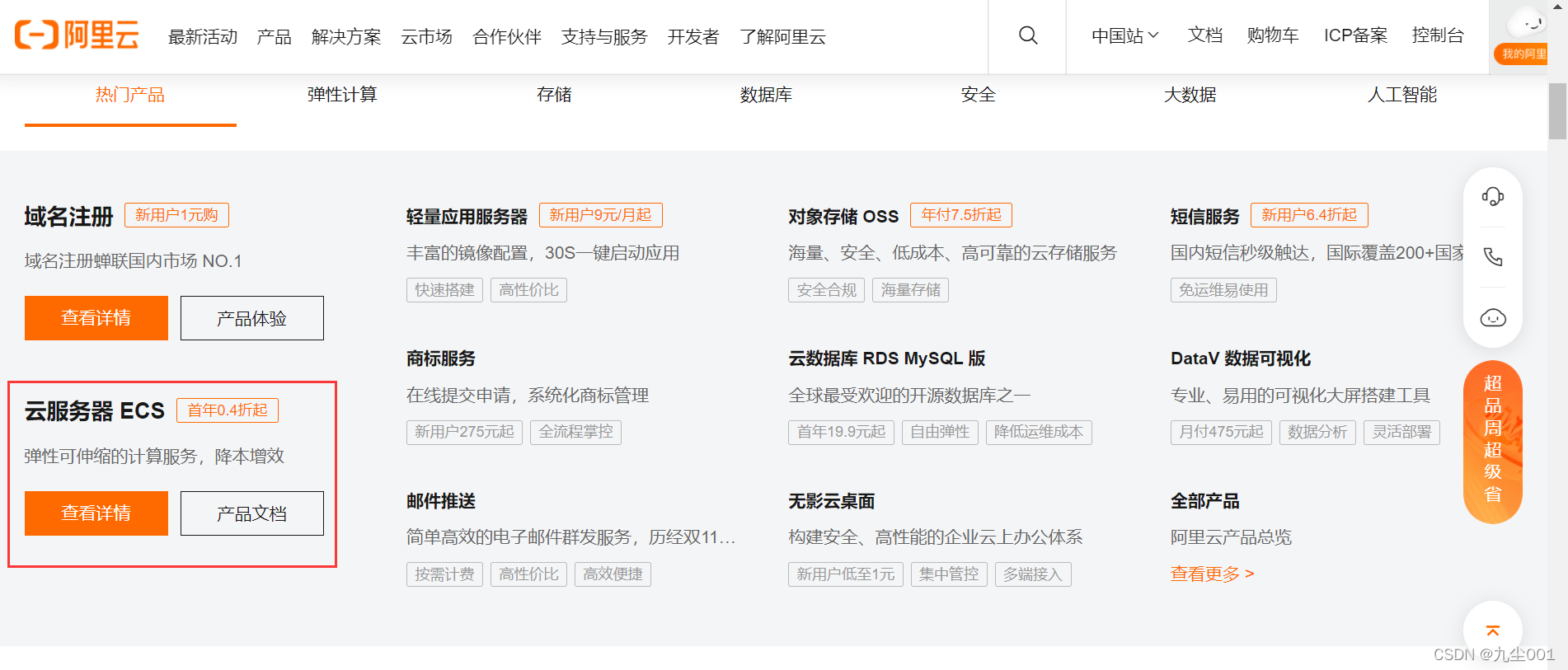Open the ICP备案 link
The height and width of the screenshot is (670, 1568).
[1355, 35]
